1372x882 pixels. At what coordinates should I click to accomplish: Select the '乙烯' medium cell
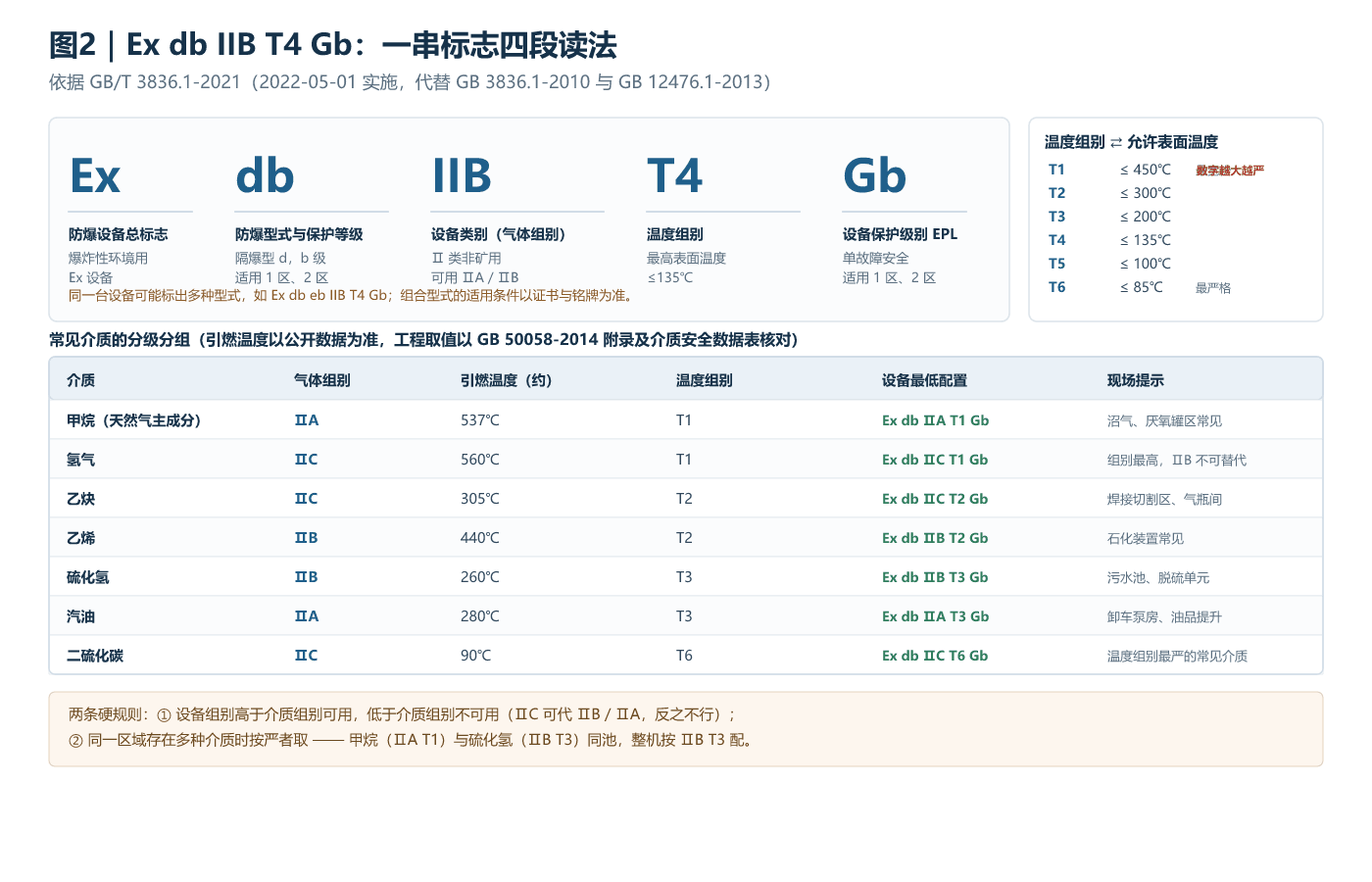coord(80,538)
